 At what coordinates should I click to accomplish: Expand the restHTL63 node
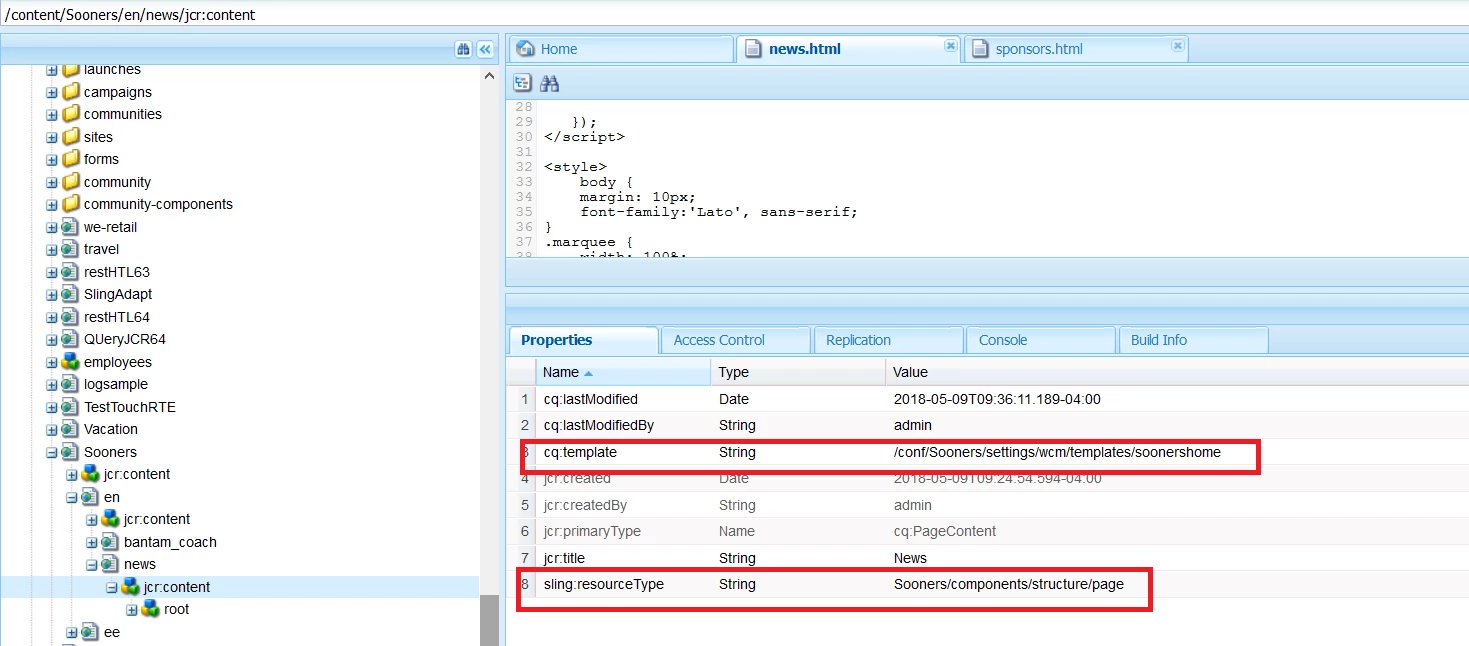(x=52, y=272)
